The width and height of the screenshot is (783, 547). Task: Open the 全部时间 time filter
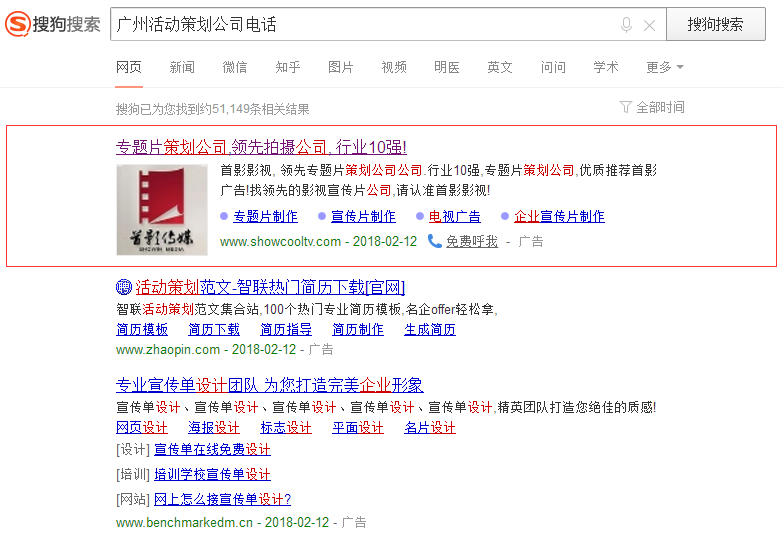[660, 107]
